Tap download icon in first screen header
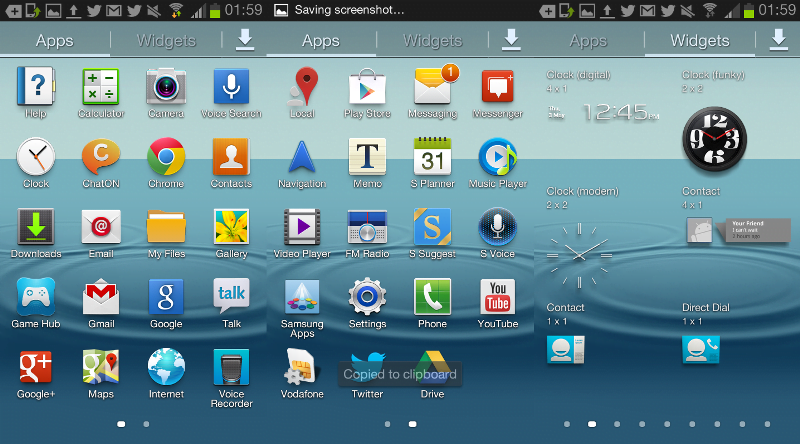The width and height of the screenshot is (800, 444). pyautogui.click(x=245, y=40)
